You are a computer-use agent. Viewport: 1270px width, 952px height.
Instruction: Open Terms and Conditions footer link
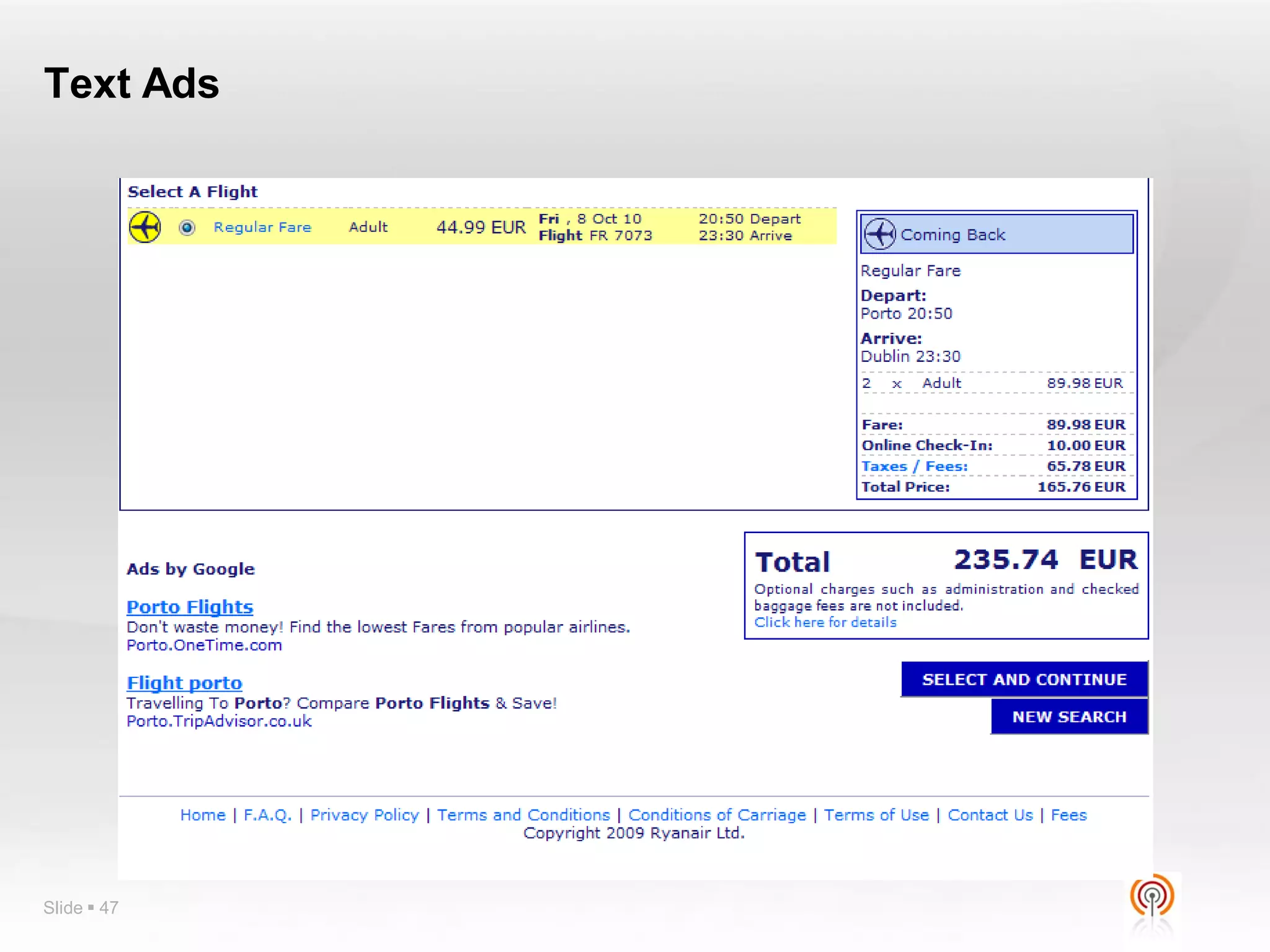point(523,815)
